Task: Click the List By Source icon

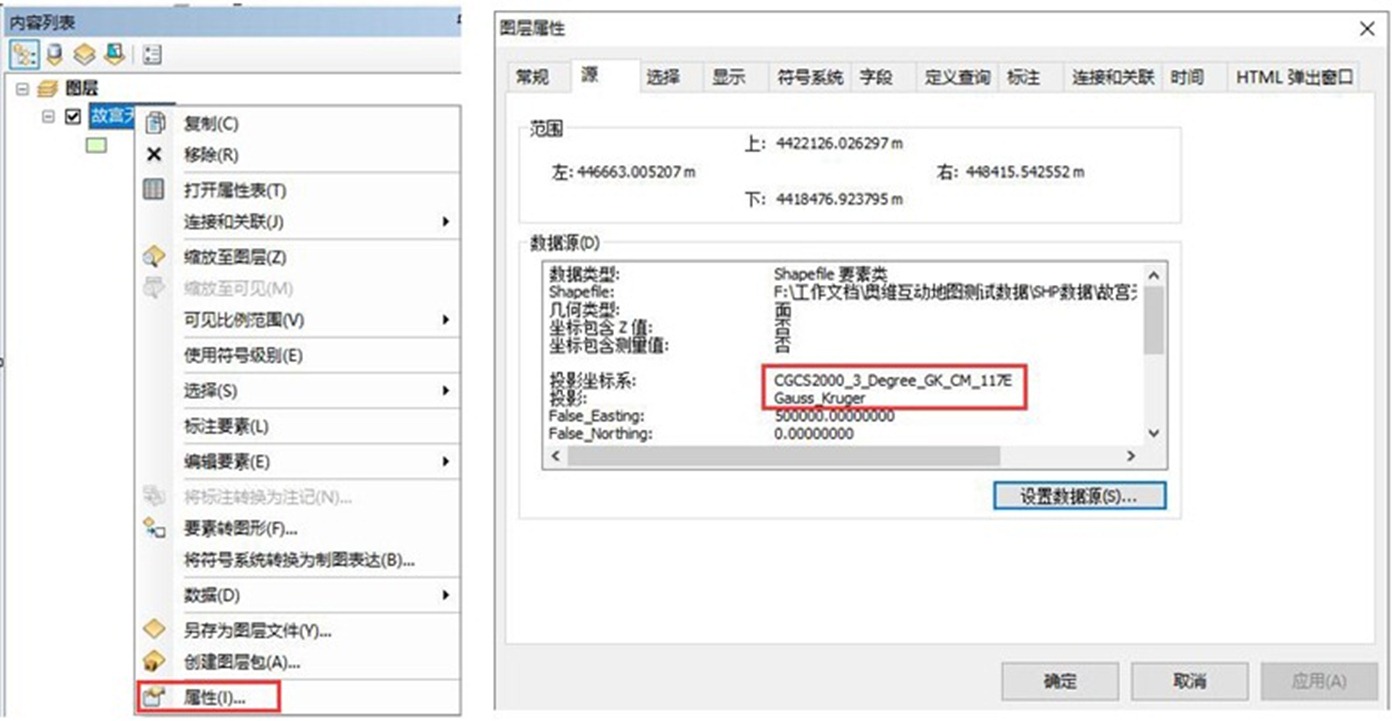Action: [x=55, y=53]
